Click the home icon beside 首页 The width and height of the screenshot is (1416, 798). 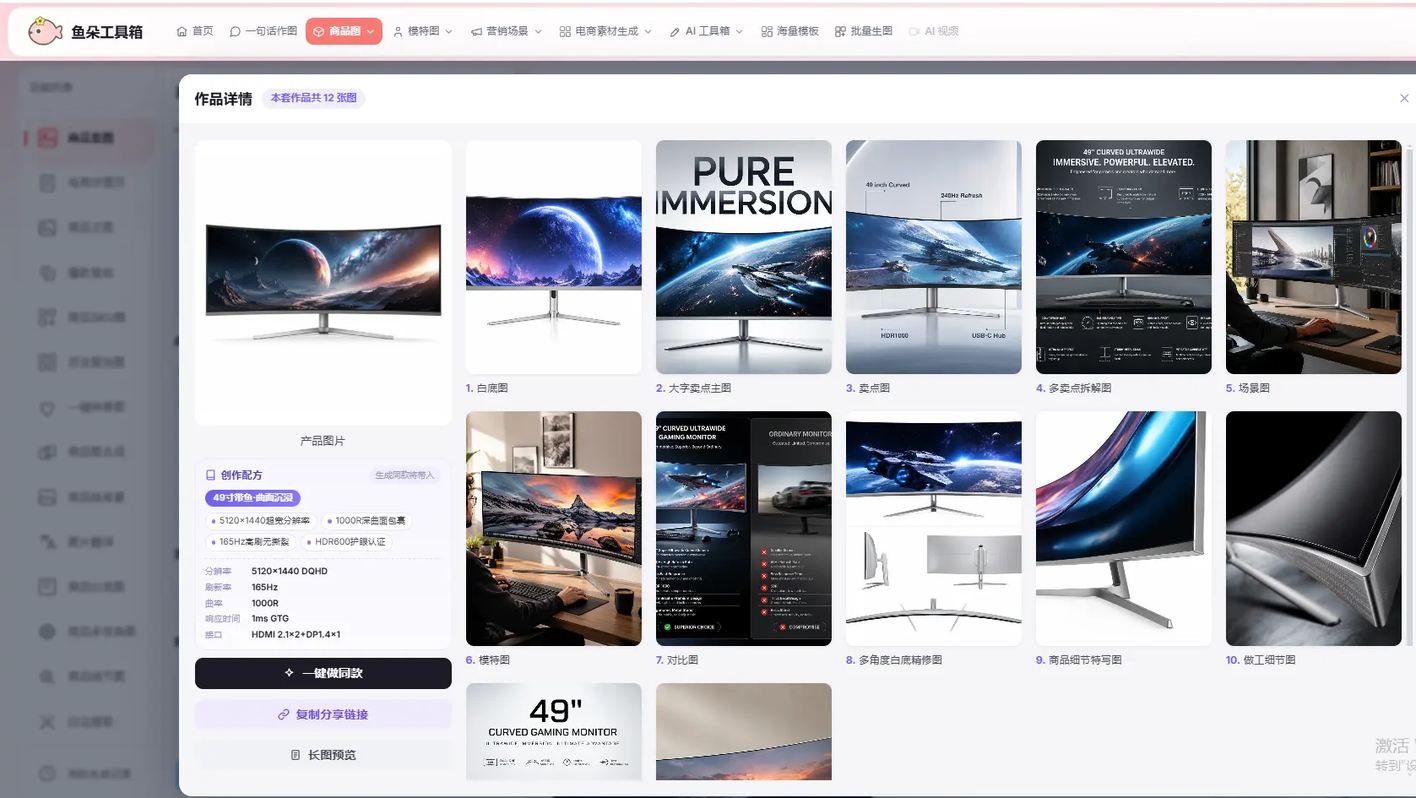click(182, 32)
